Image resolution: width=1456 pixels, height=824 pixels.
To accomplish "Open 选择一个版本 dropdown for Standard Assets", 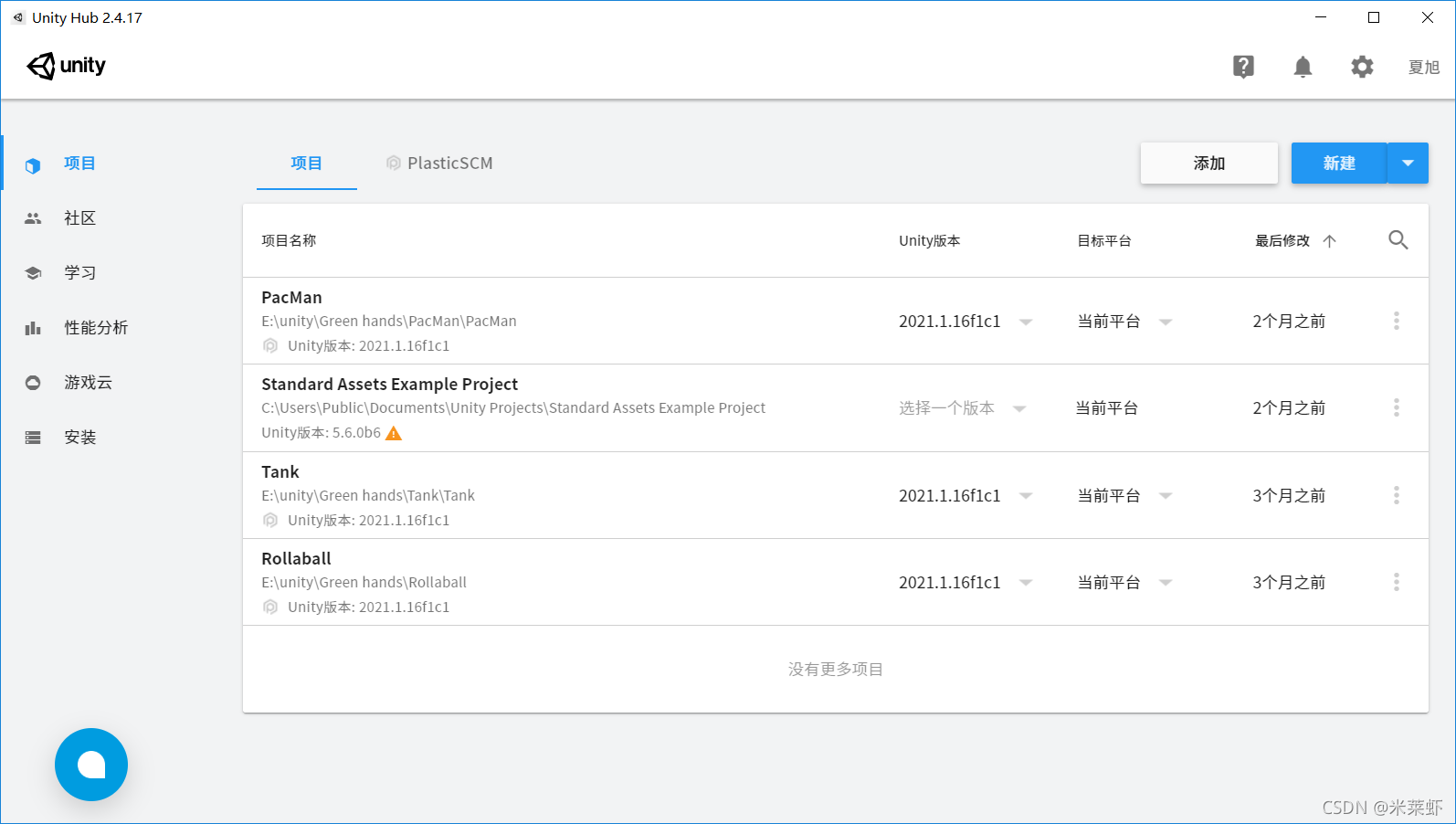I will (x=963, y=408).
